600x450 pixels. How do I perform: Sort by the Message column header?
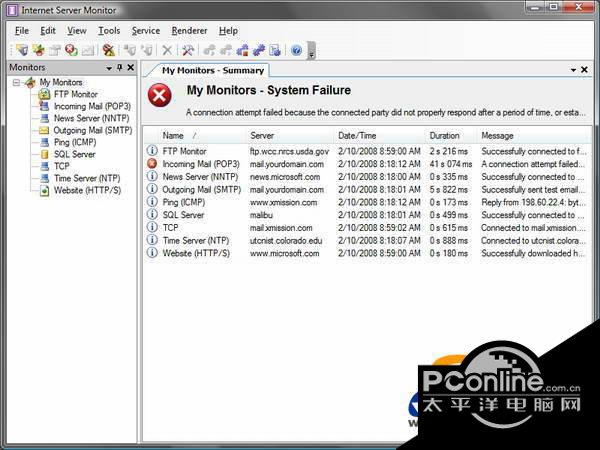[534, 135]
